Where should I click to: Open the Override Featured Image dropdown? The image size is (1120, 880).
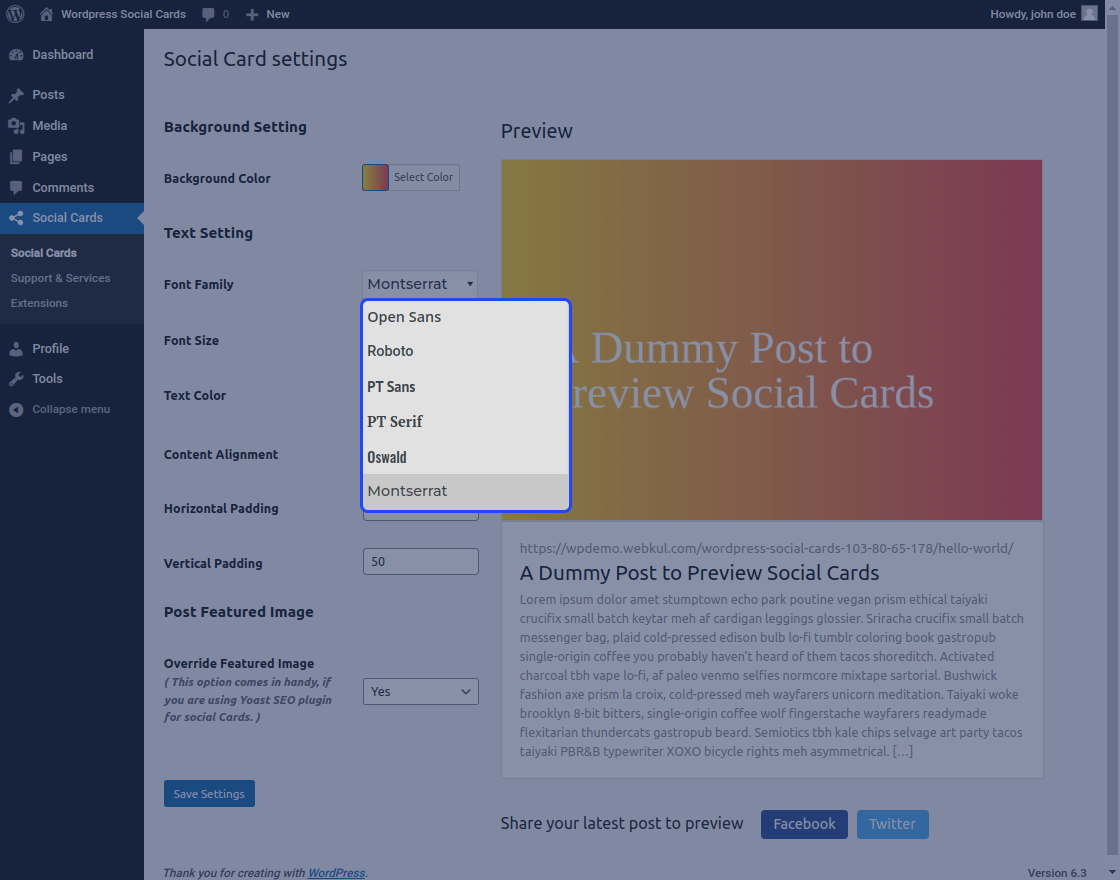coord(420,691)
